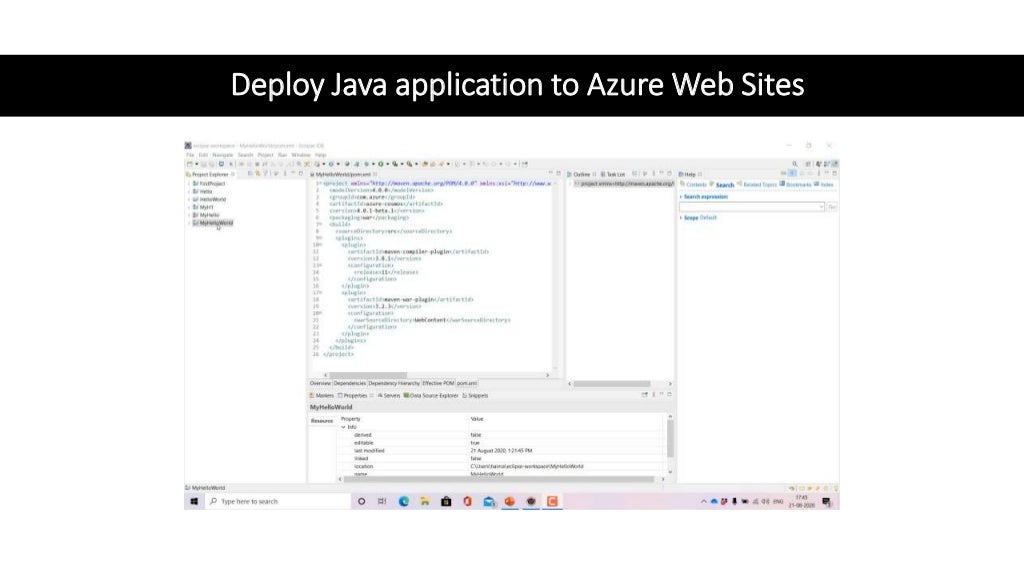Select the Overview tab of POM editor
1024x576 pixels.
coord(320,383)
